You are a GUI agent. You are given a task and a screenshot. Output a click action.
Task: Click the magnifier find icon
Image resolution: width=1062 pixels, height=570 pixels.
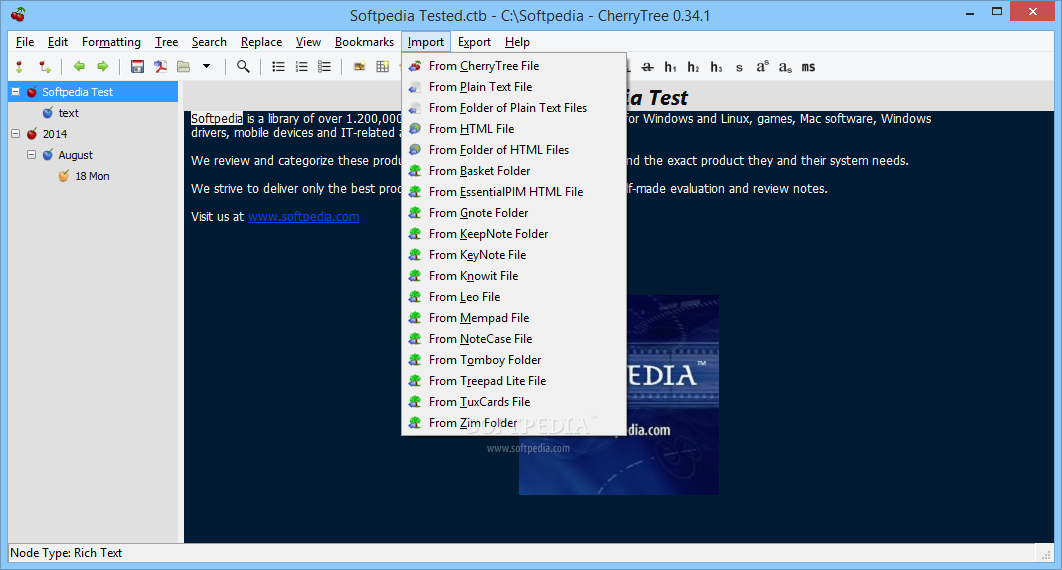tap(243, 66)
